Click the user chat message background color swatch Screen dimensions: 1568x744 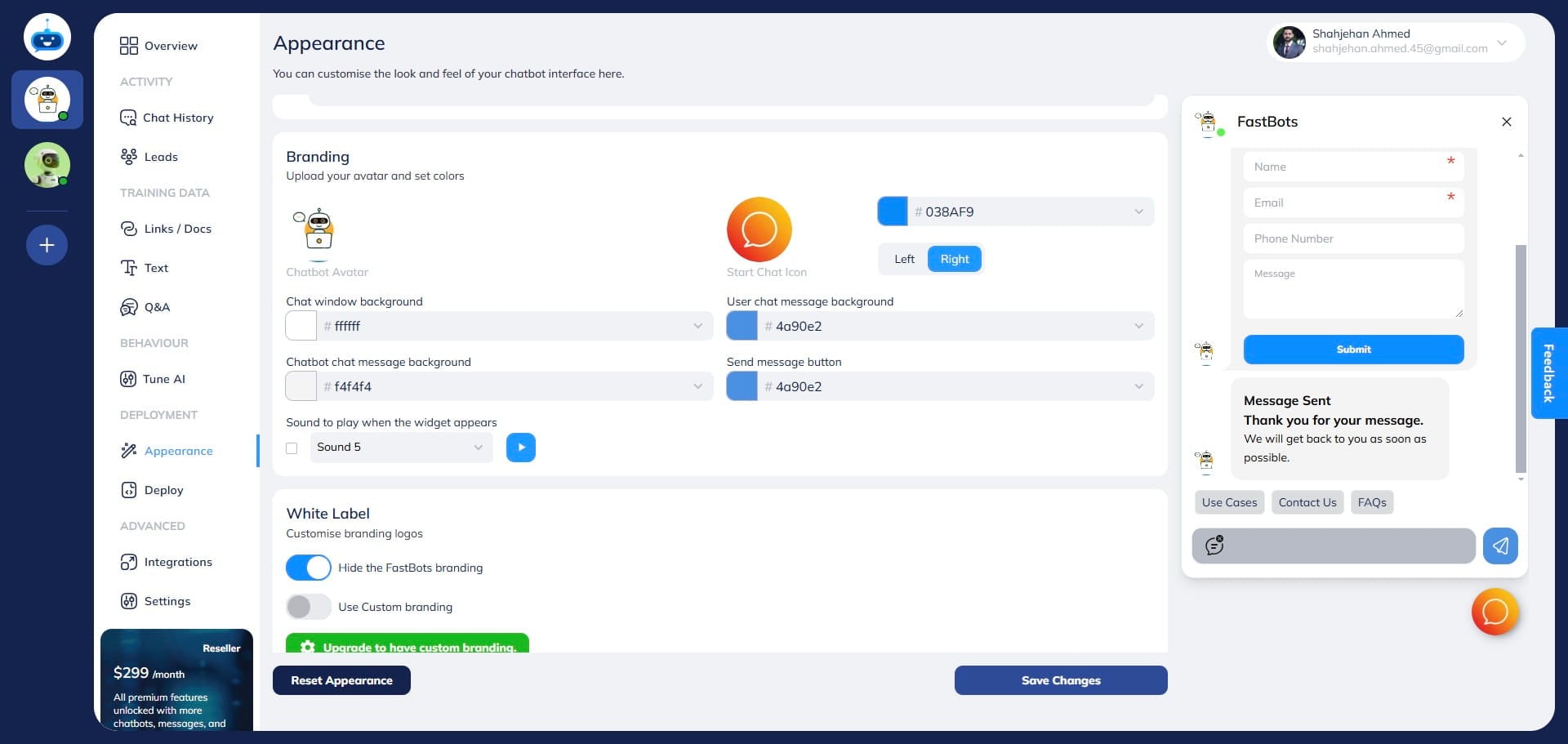[x=742, y=325]
